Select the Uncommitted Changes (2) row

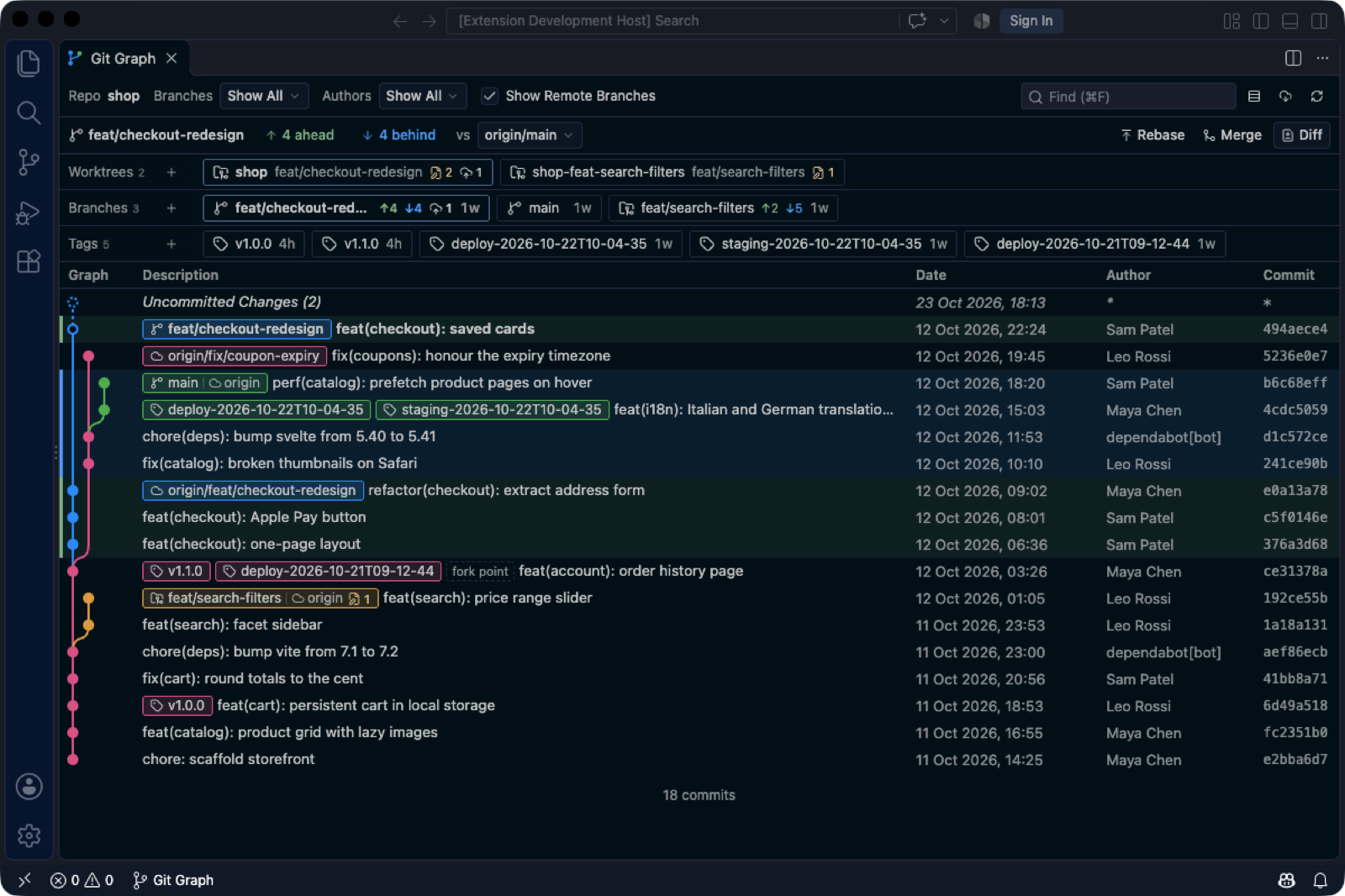(699, 303)
